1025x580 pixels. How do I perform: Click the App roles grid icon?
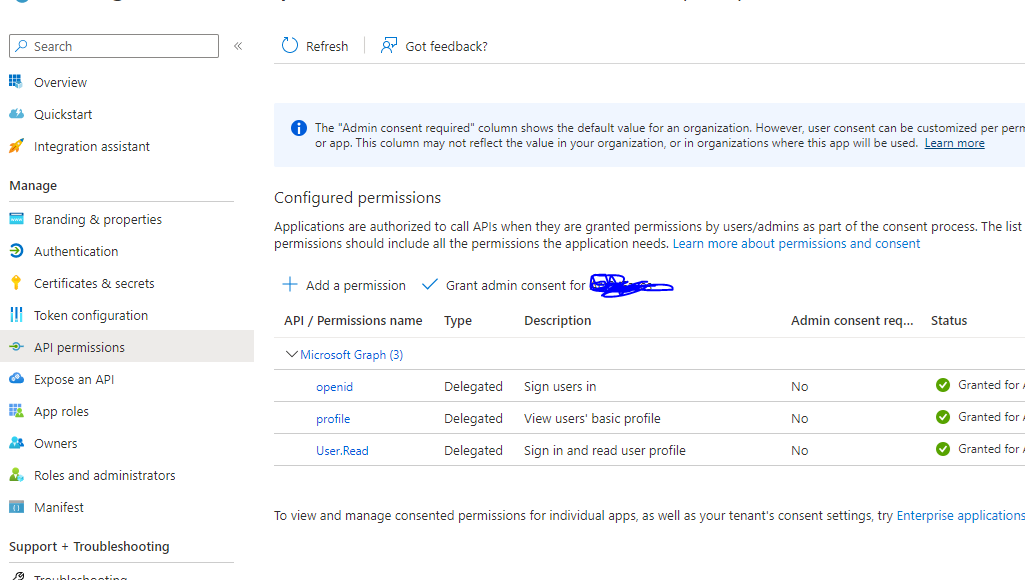(16, 411)
